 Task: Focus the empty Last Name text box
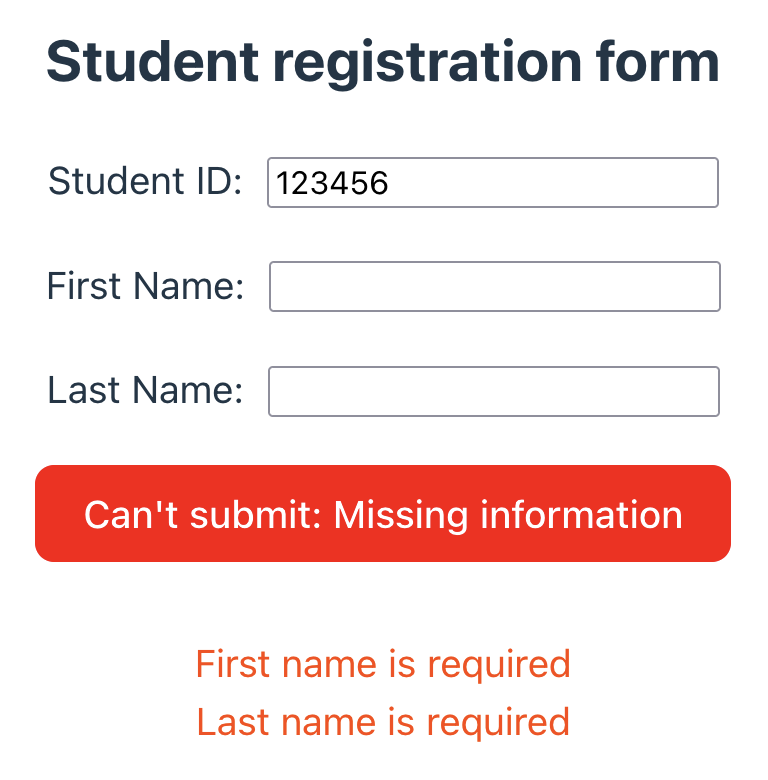[x=493, y=391]
